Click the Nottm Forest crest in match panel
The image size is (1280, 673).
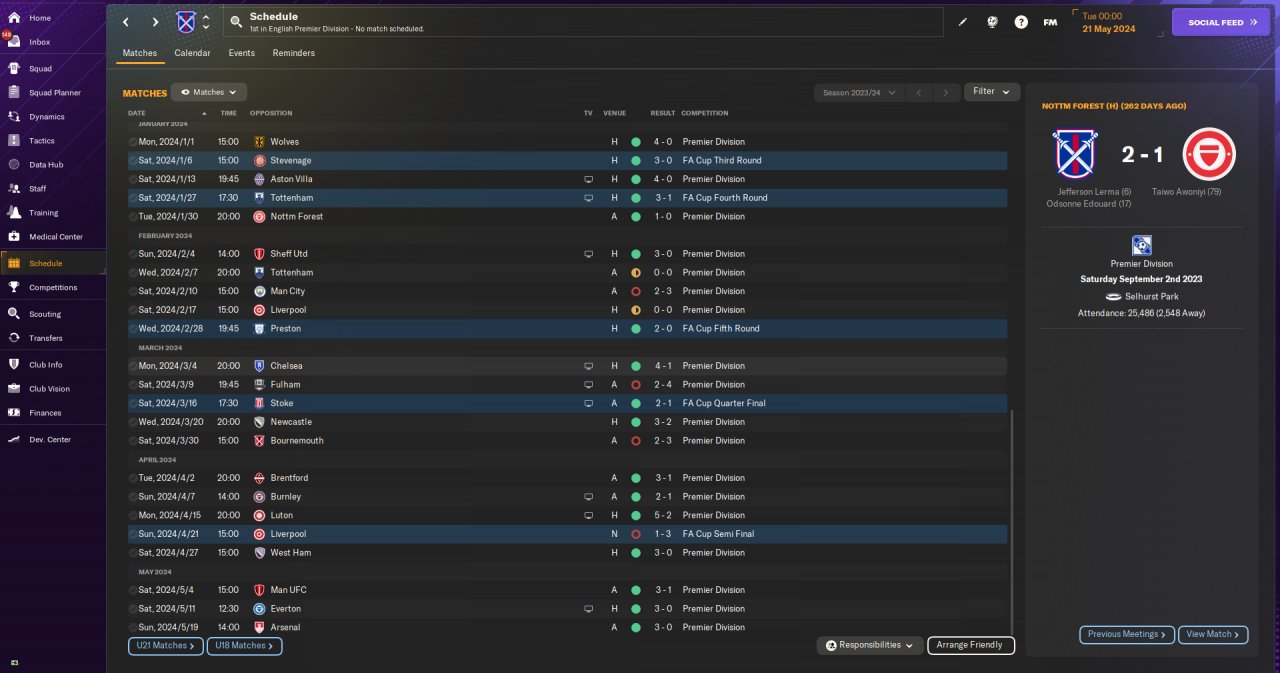pyautogui.click(x=1209, y=154)
